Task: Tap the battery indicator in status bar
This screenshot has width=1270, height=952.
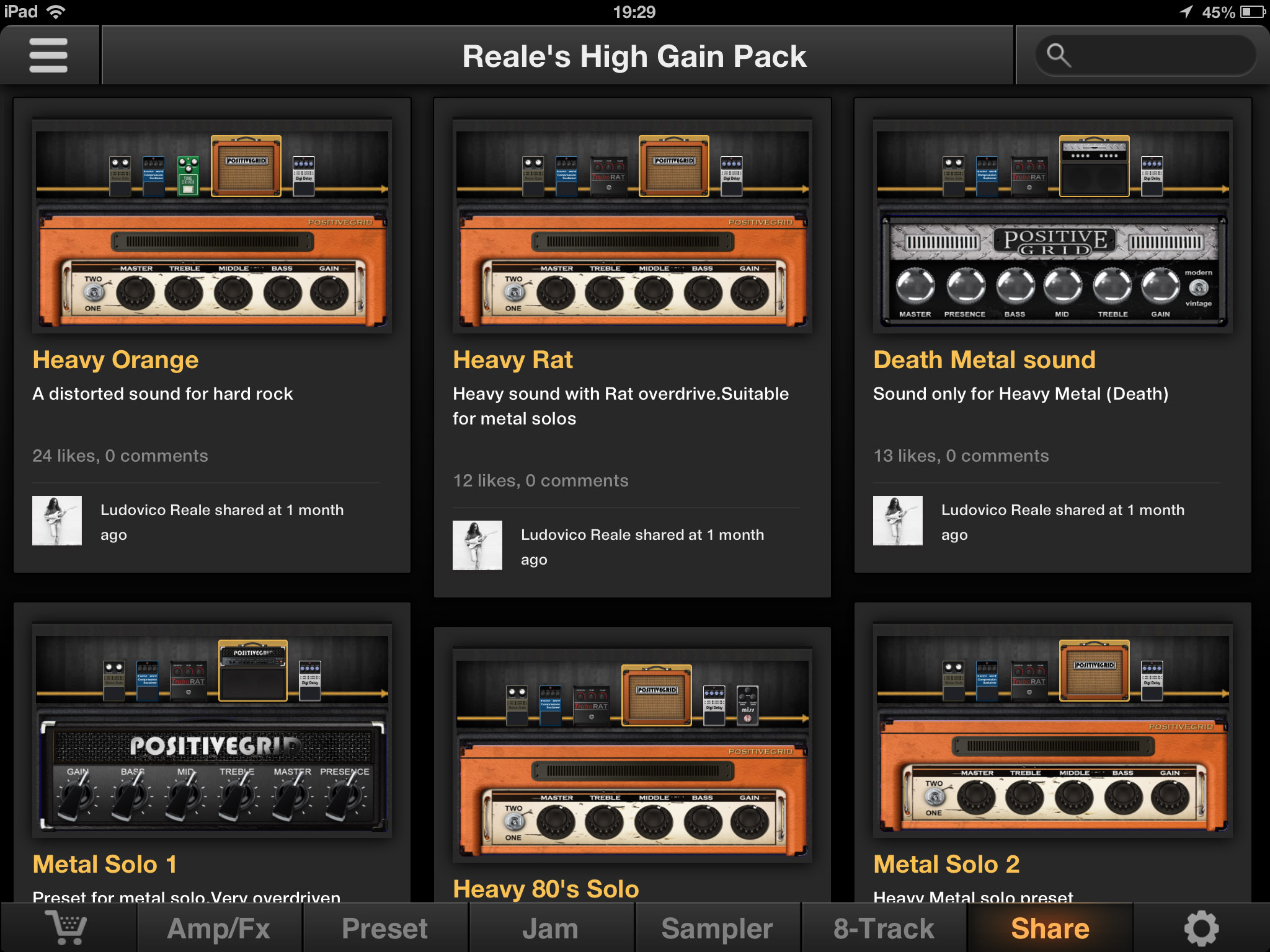Action: [1253, 12]
